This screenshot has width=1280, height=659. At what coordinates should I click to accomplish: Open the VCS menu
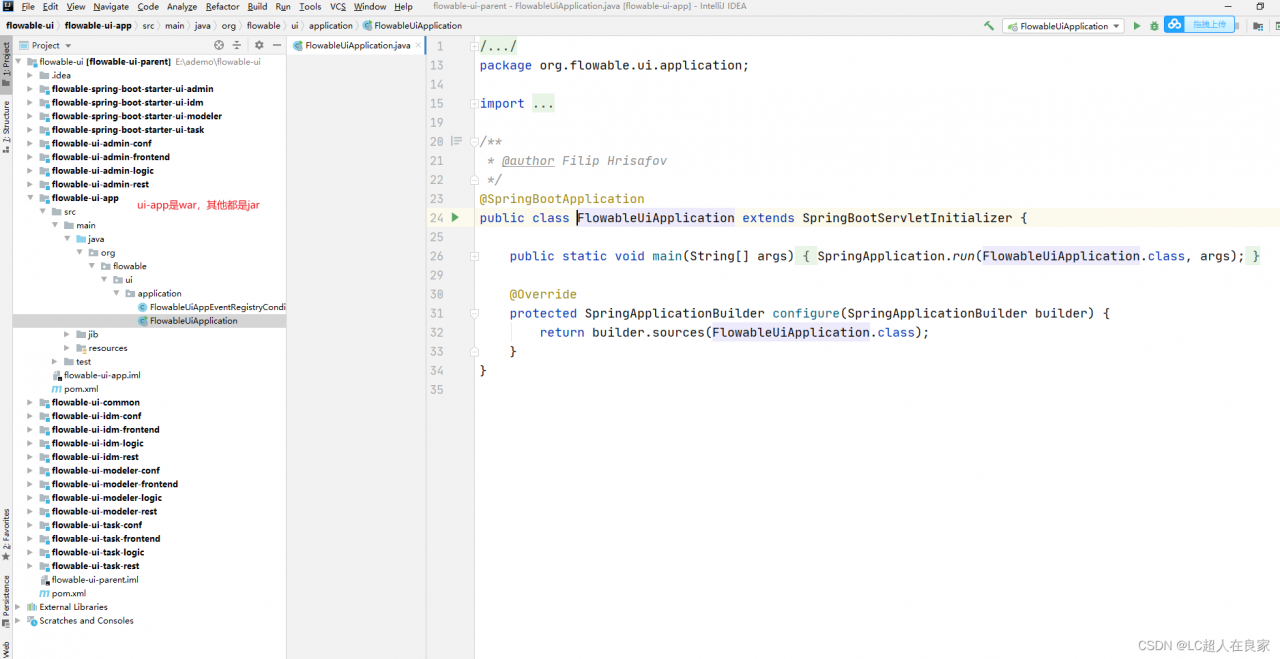[x=338, y=7]
